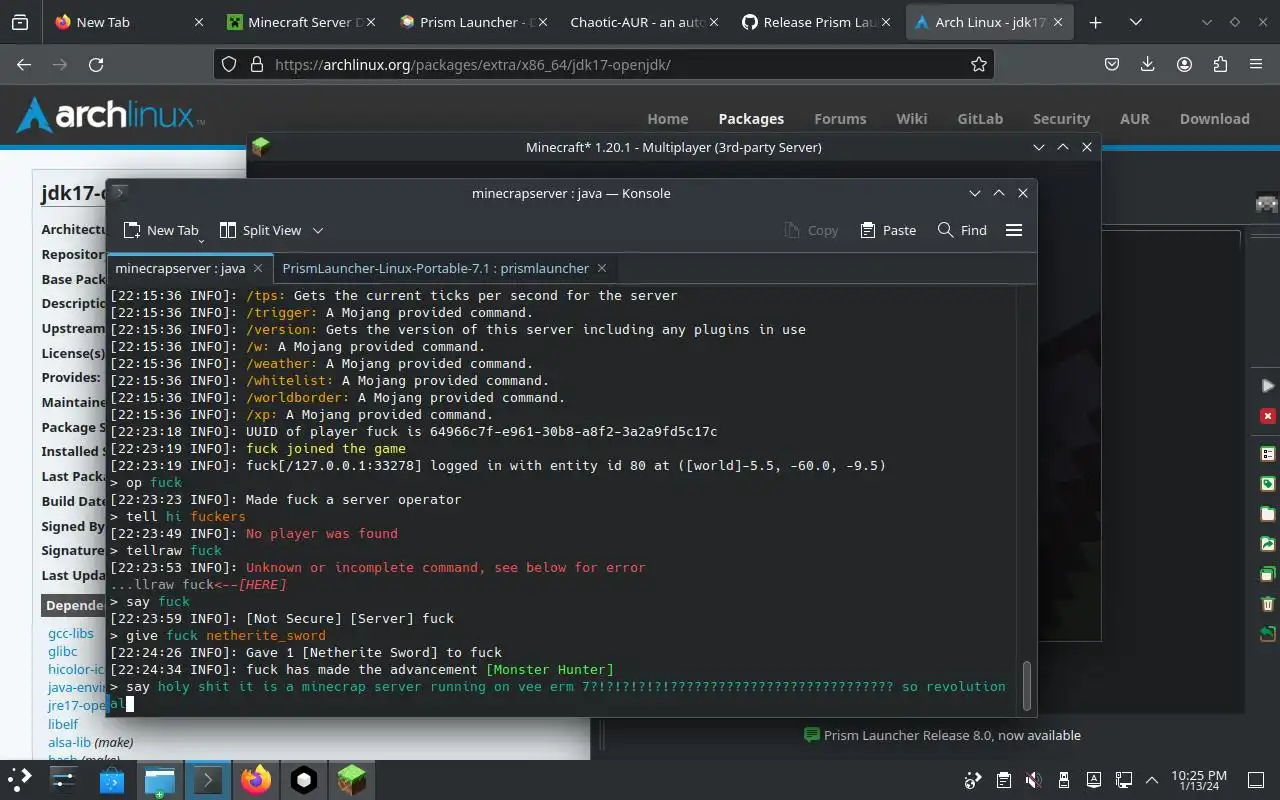This screenshot has width=1280, height=800.
Task: Open network connections tray icon
Action: pyautogui.click(x=1125, y=780)
